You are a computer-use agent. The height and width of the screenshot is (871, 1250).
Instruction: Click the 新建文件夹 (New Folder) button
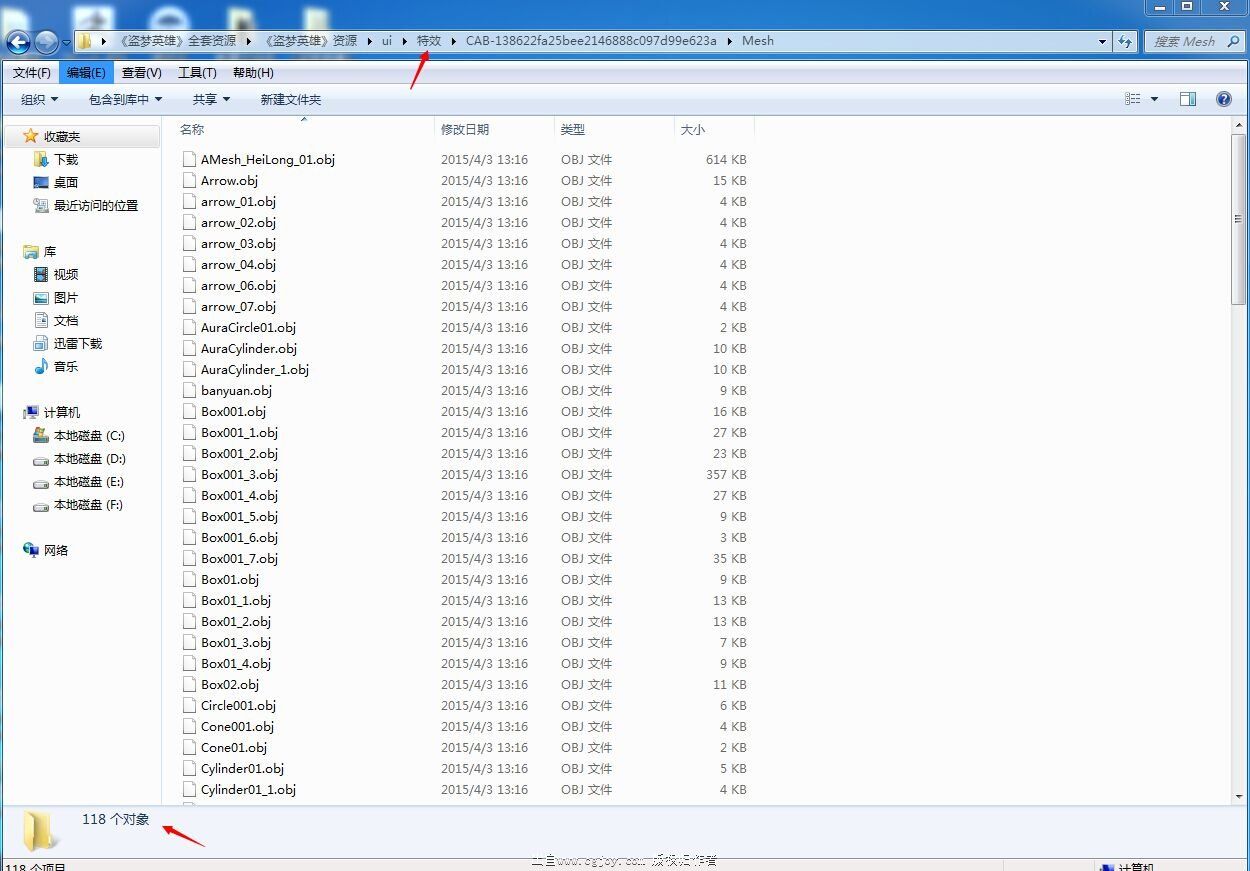pyautogui.click(x=290, y=99)
